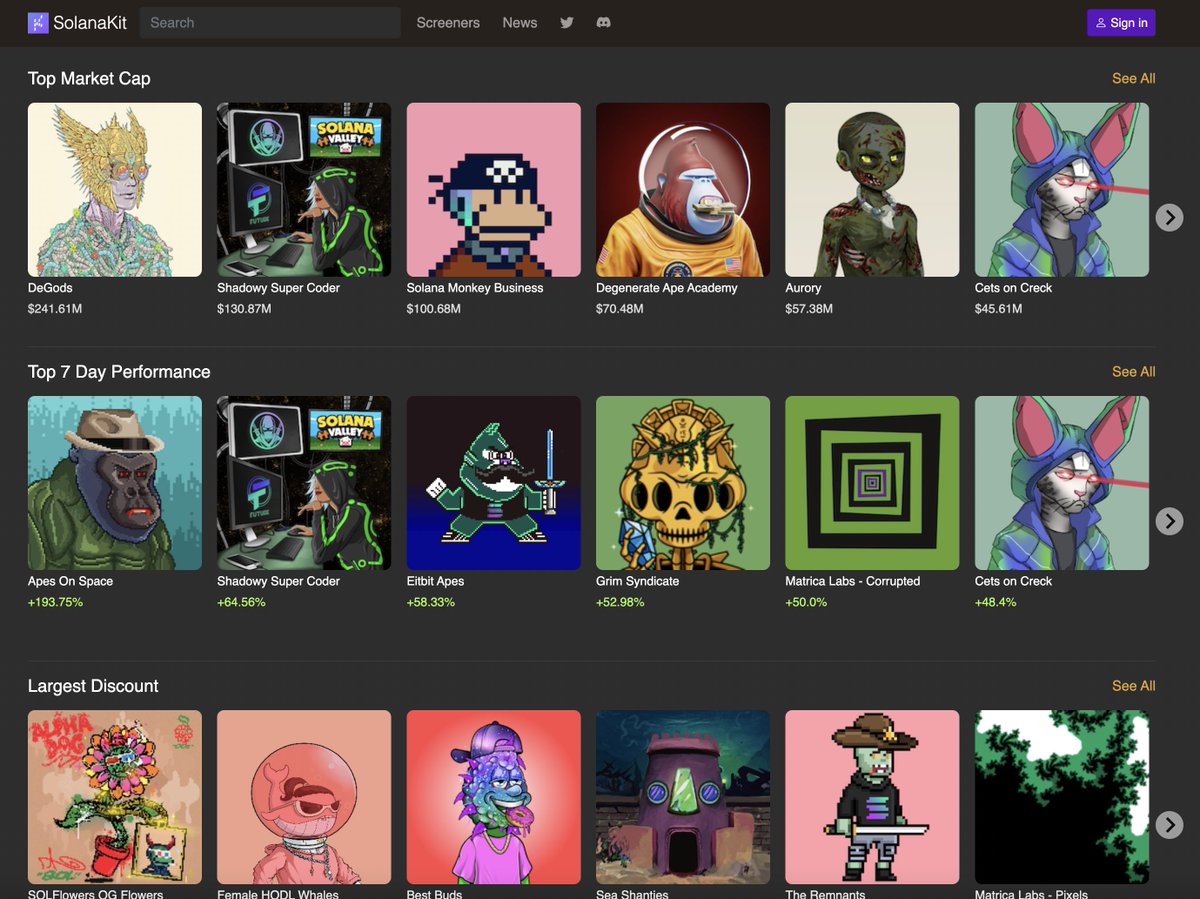The width and height of the screenshot is (1200, 899).
Task: Click the Matrica Labs - Corrupted name
Action: [853, 581]
